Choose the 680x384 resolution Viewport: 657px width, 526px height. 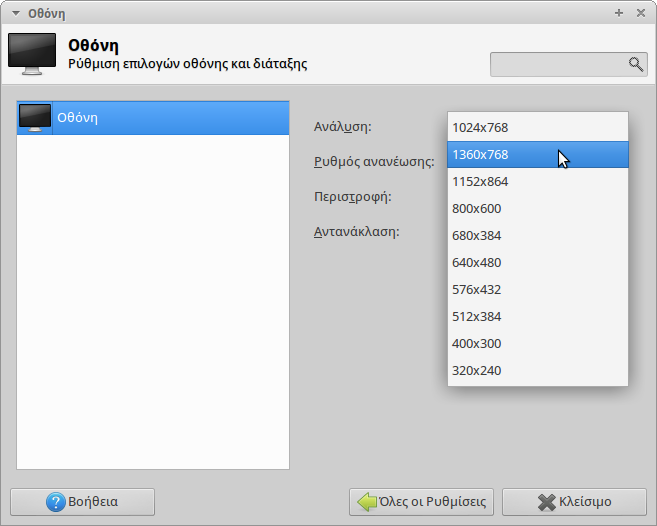(x=538, y=236)
